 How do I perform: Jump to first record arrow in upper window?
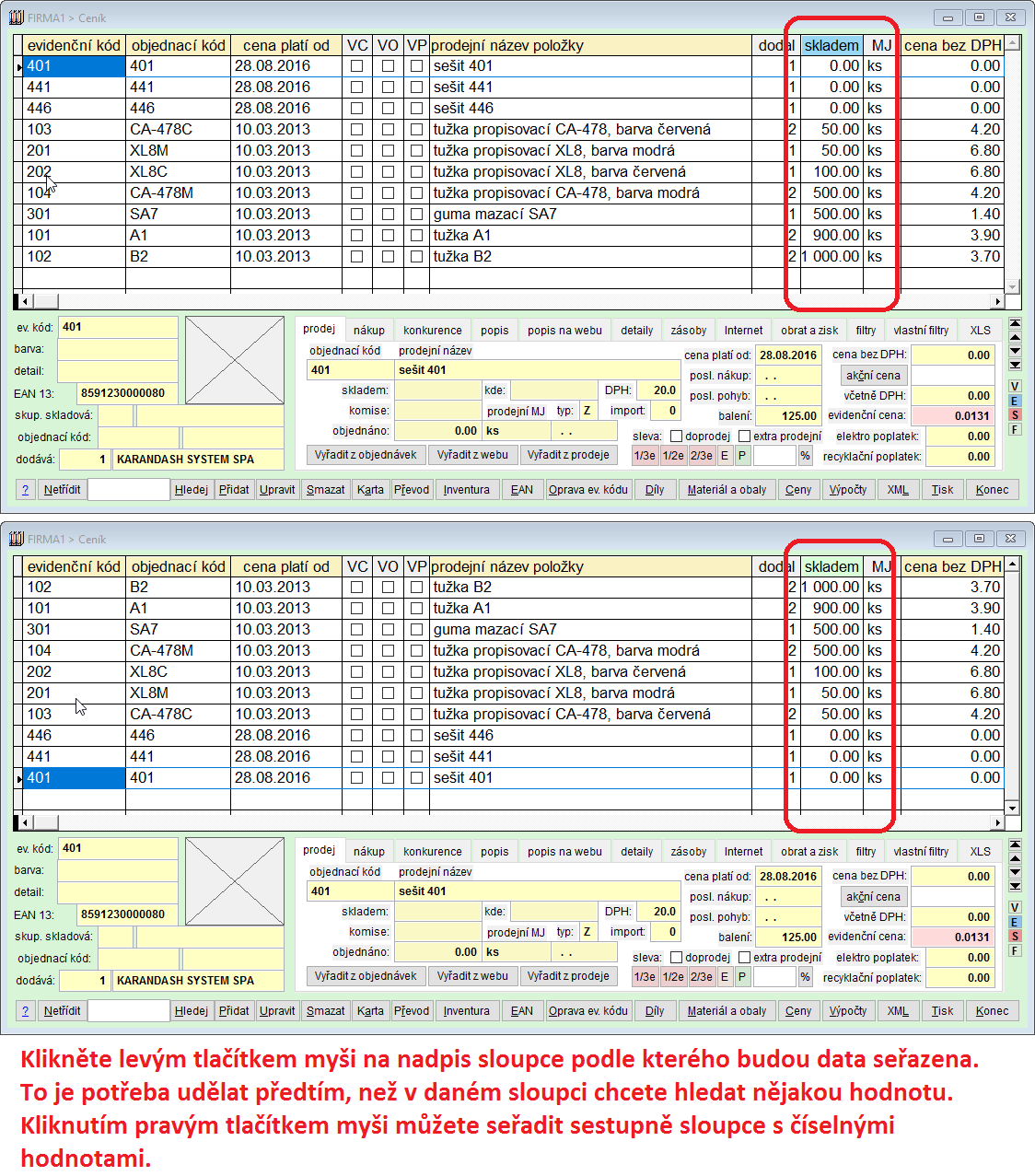click(x=1015, y=323)
